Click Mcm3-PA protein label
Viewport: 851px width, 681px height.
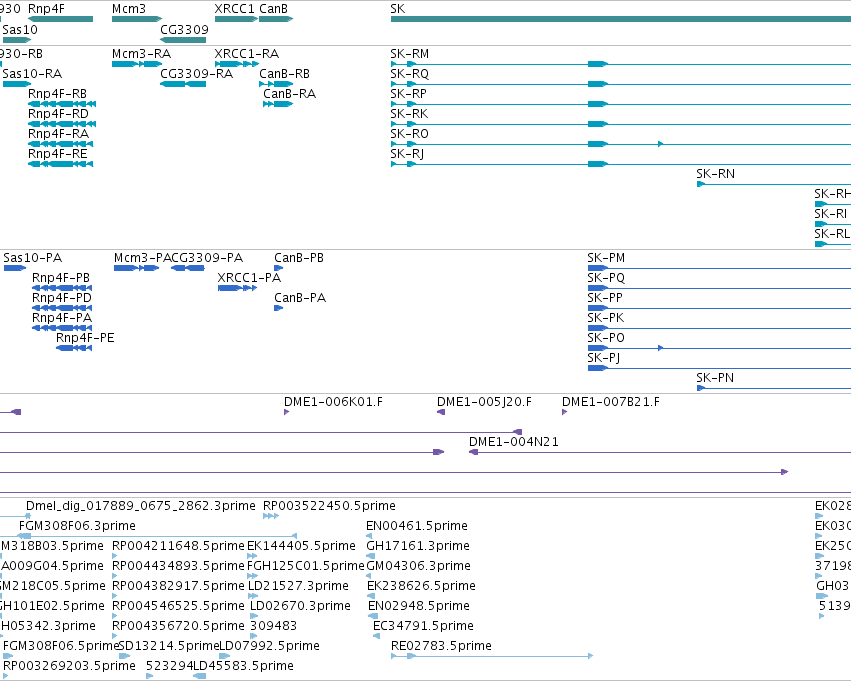click(142, 258)
